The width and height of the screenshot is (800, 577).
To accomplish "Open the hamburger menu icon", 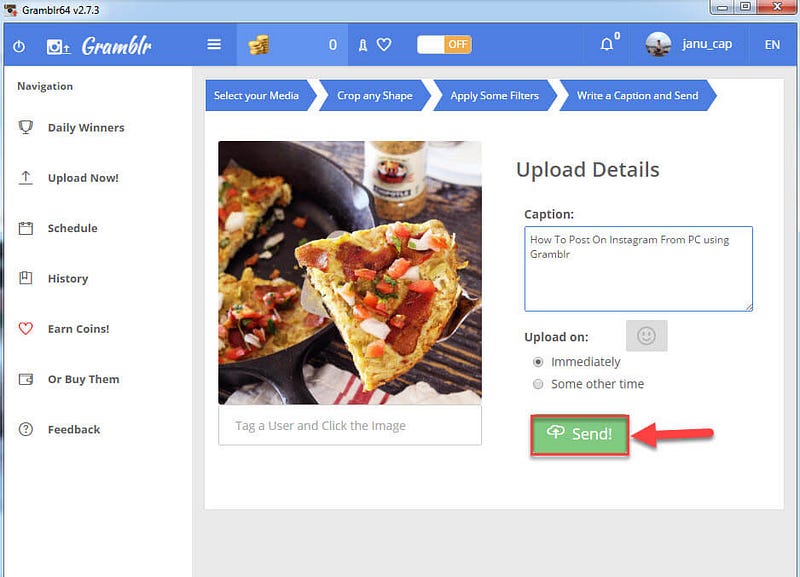I will point(214,44).
